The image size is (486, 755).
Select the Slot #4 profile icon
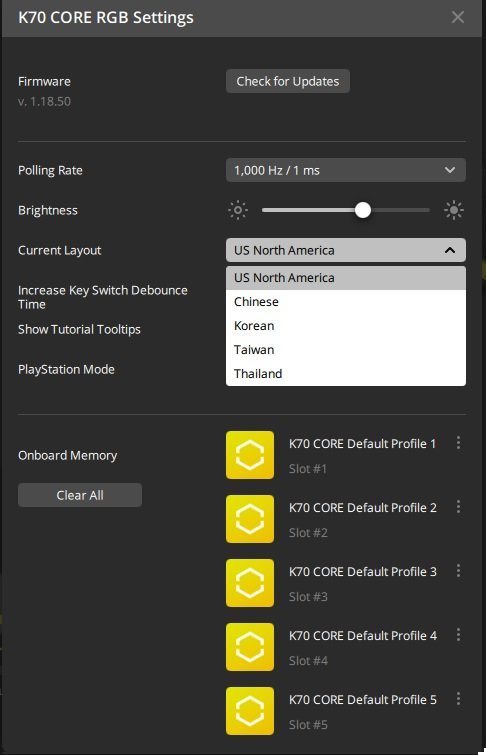(250, 647)
